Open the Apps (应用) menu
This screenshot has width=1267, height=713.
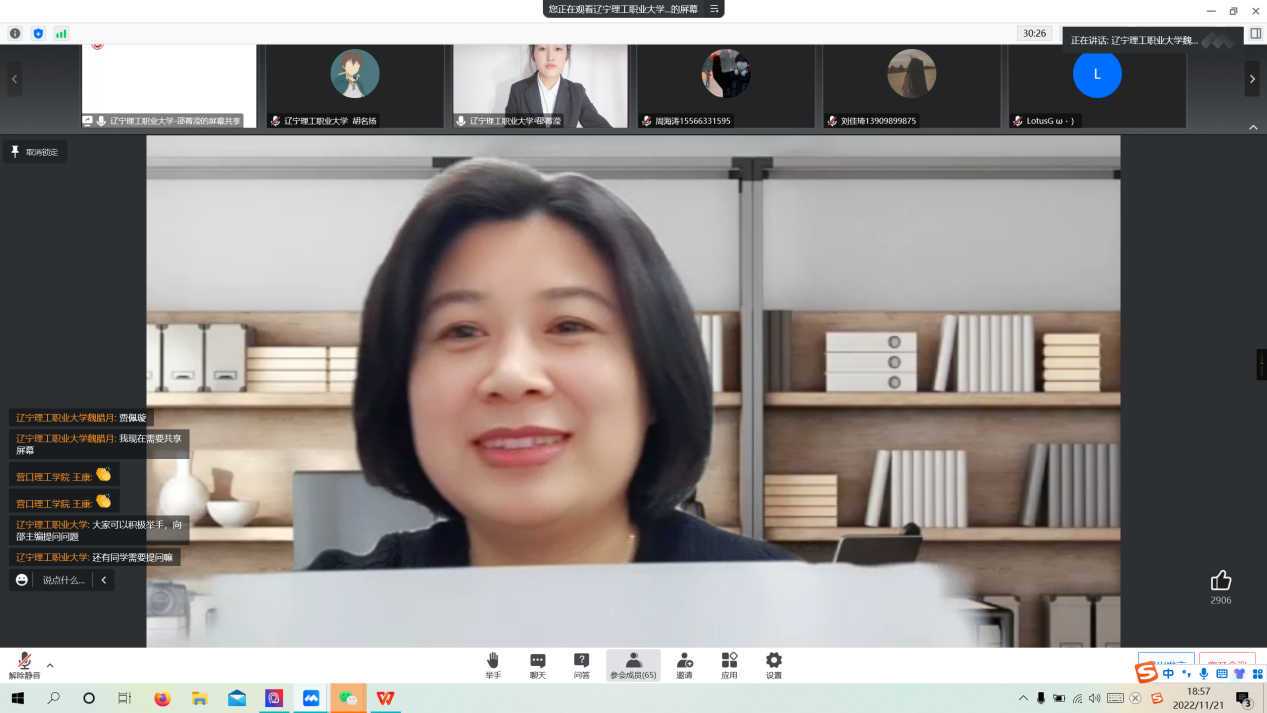[x=729, y=664]
